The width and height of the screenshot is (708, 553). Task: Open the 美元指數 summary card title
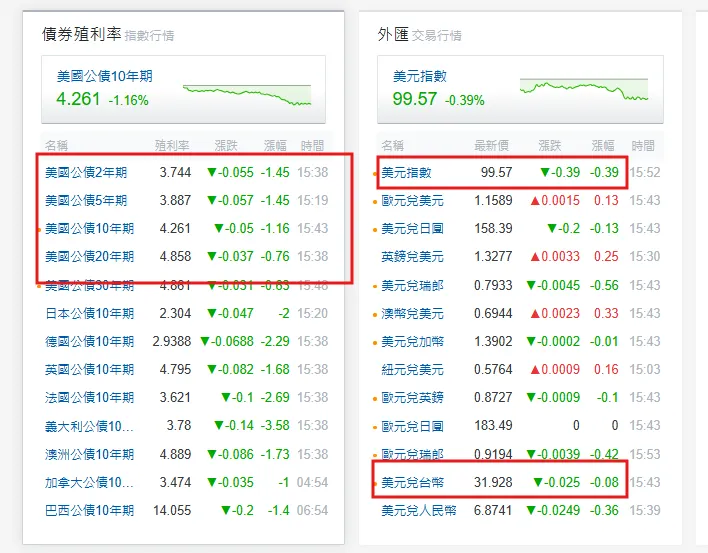coord(419,76)
